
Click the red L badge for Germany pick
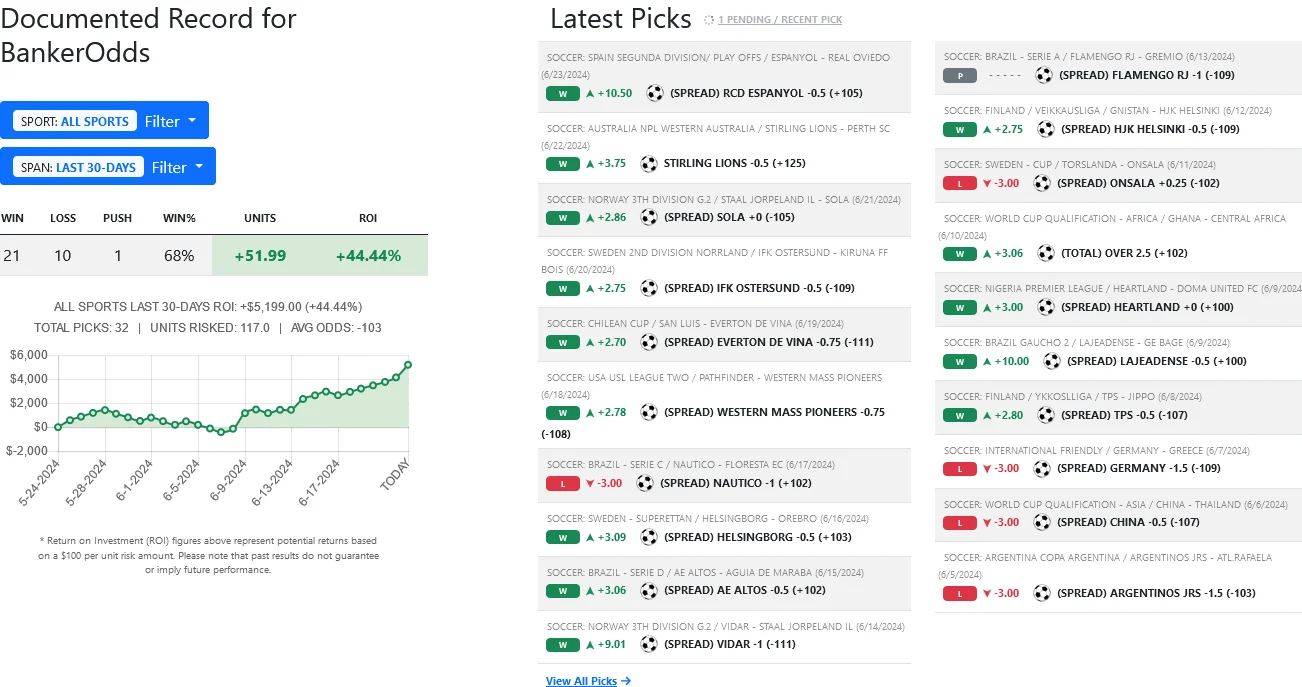coord(959,468)
